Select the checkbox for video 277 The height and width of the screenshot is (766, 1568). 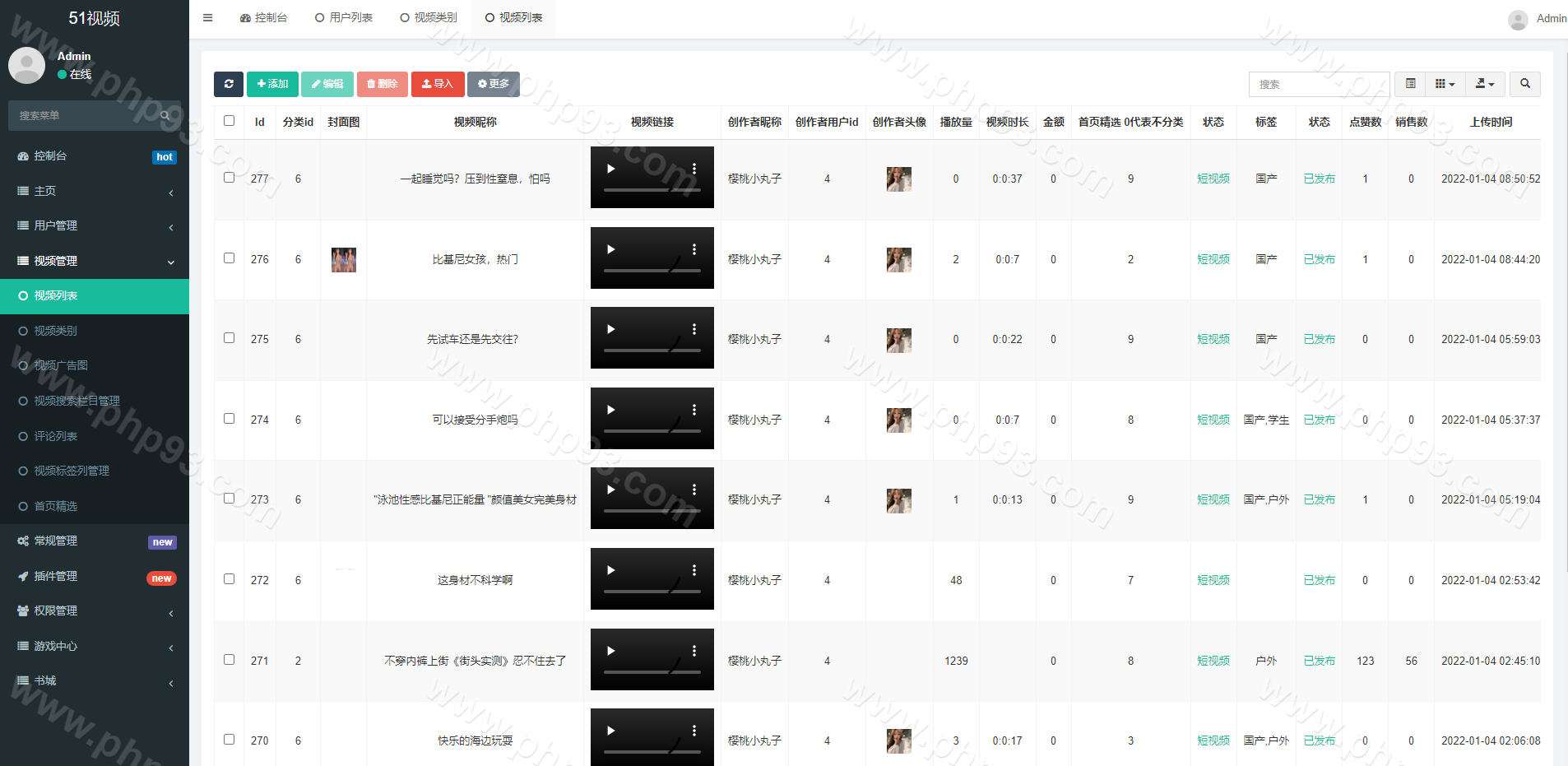pyautogui.click(x=230, y=178)
